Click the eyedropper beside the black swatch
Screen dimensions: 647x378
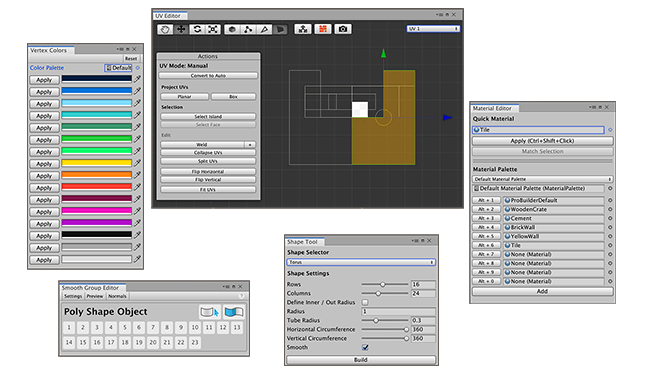137,235
